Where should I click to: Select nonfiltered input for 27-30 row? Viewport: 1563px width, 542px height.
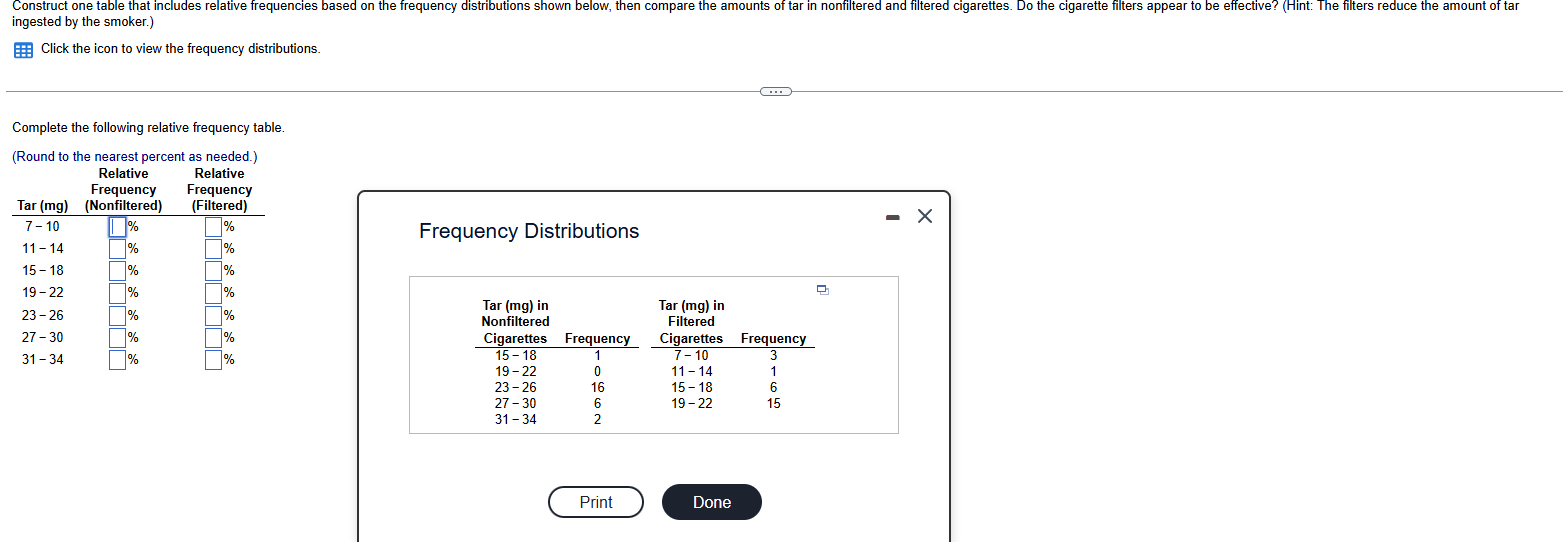click(x=118, y=337)
